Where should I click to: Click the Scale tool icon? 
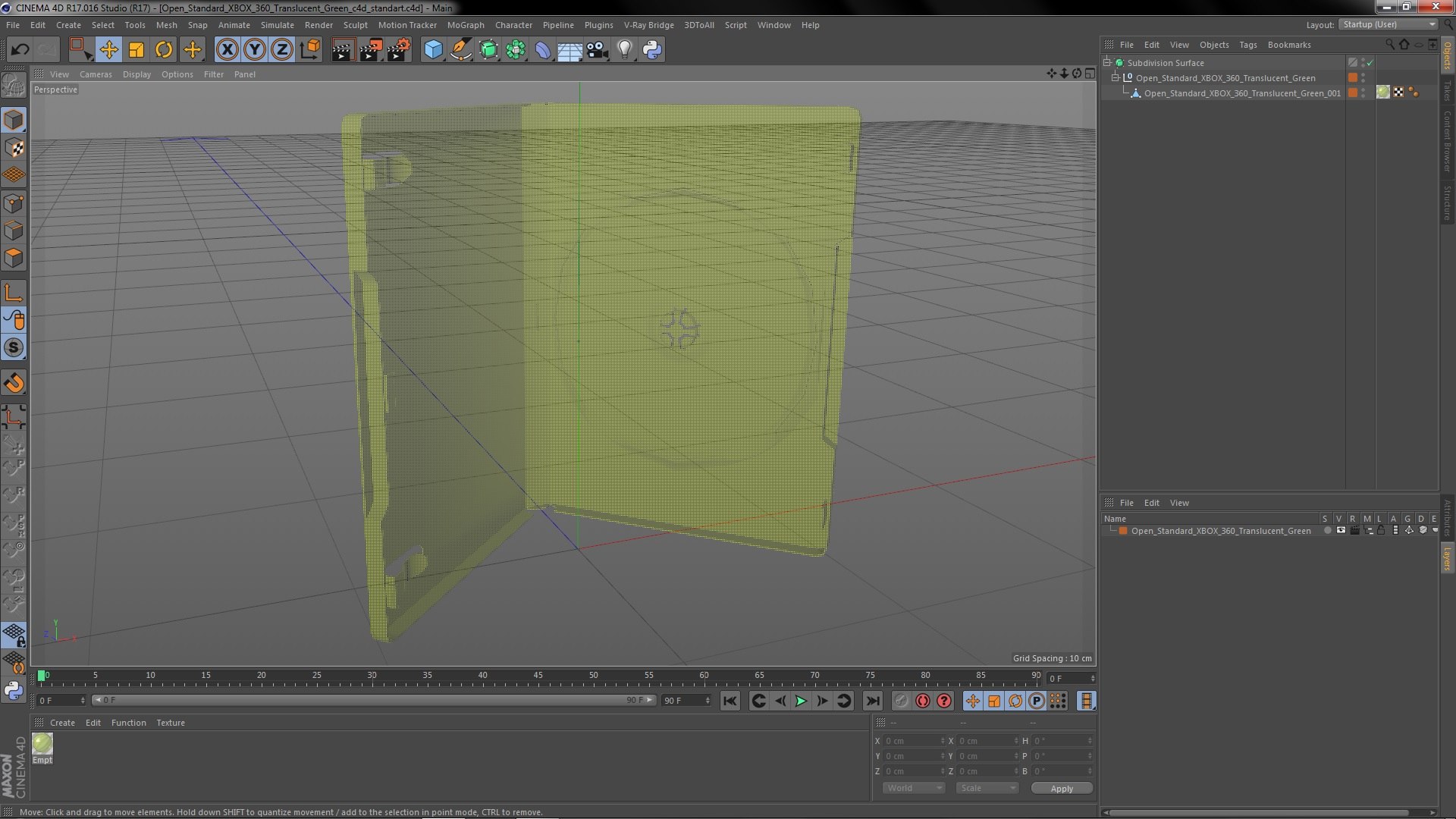[136, 50]
